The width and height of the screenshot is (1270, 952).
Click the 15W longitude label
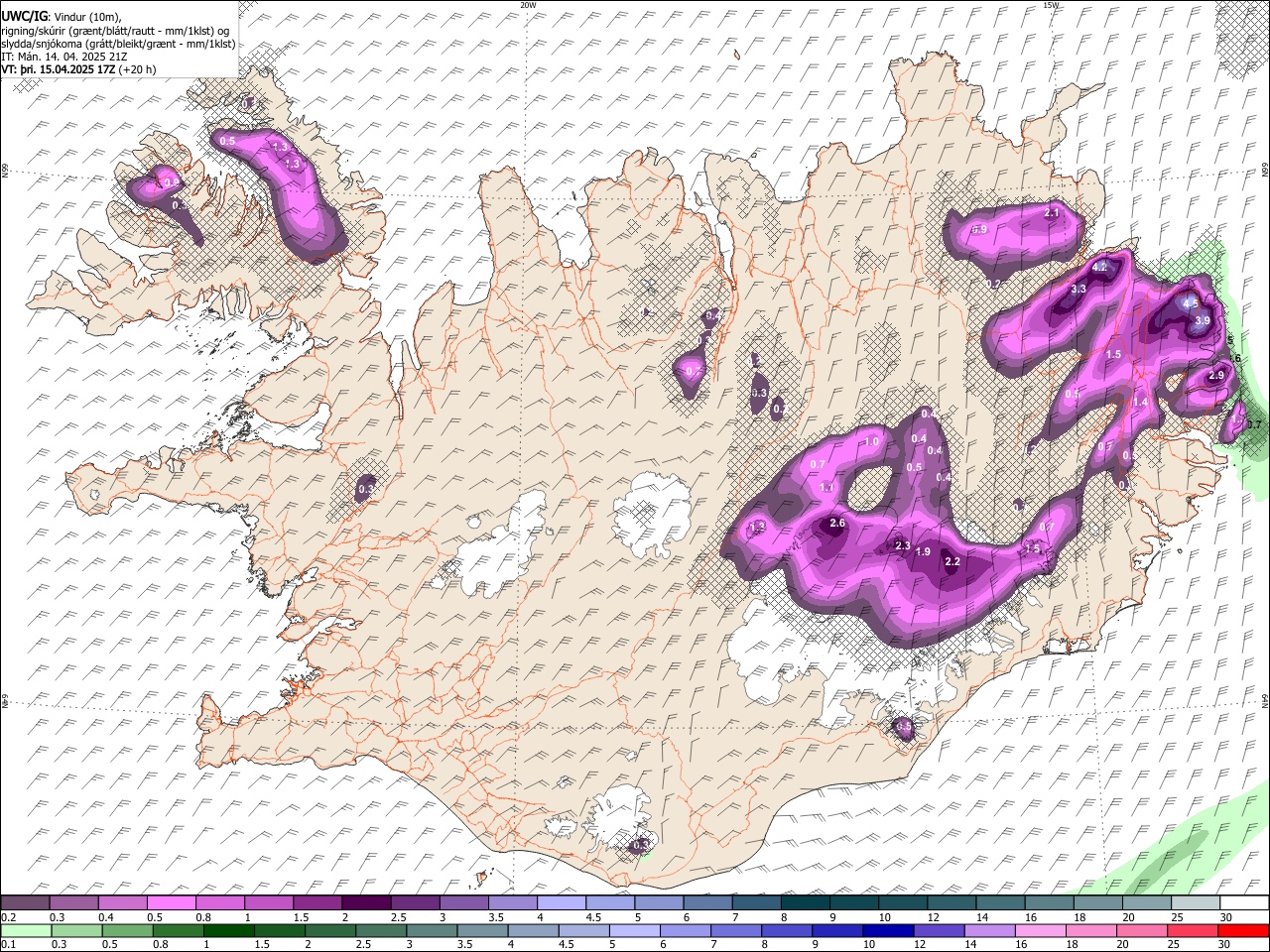(x=1051, y=5)
